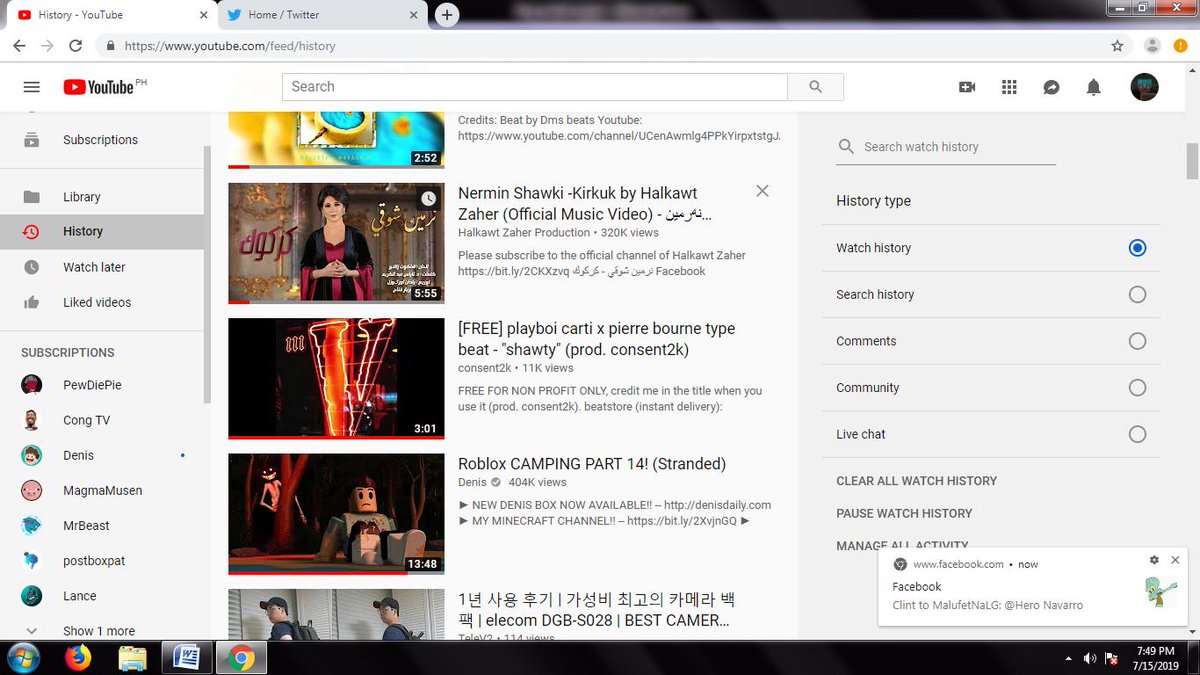Select the History - YouTube tab

[112, 15]
